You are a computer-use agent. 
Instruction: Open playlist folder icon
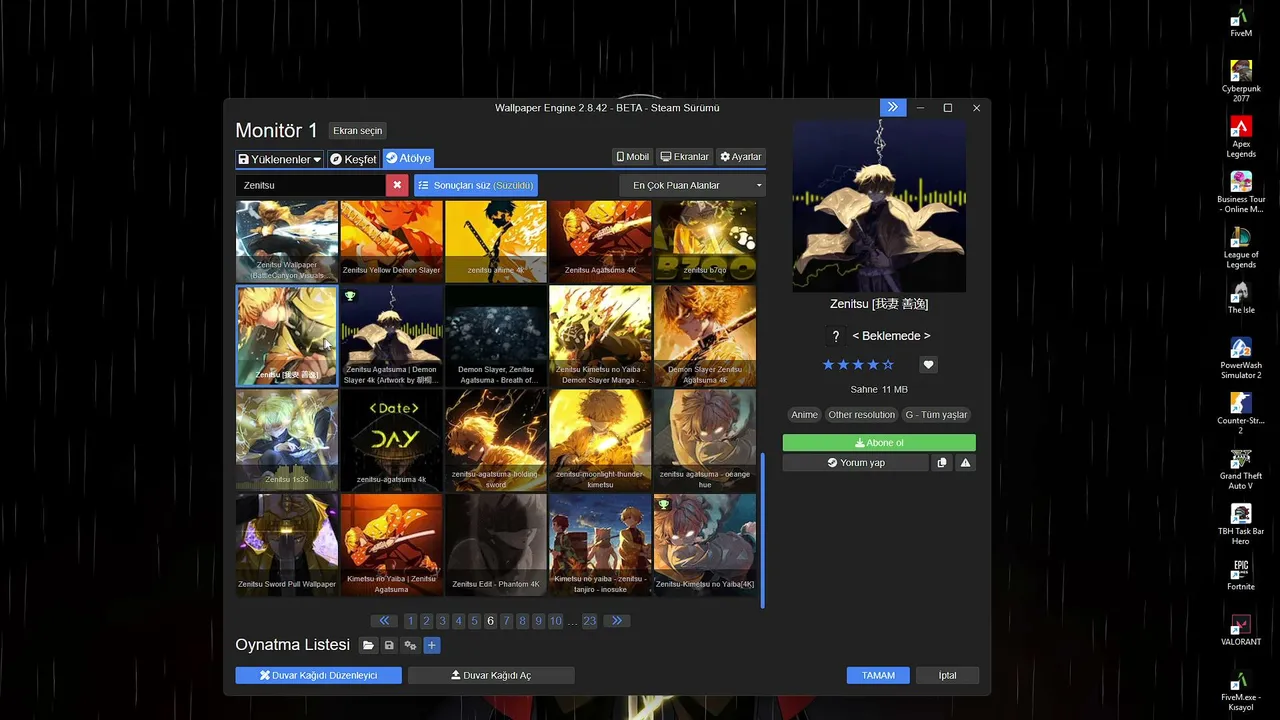click(x=368, y=646)
